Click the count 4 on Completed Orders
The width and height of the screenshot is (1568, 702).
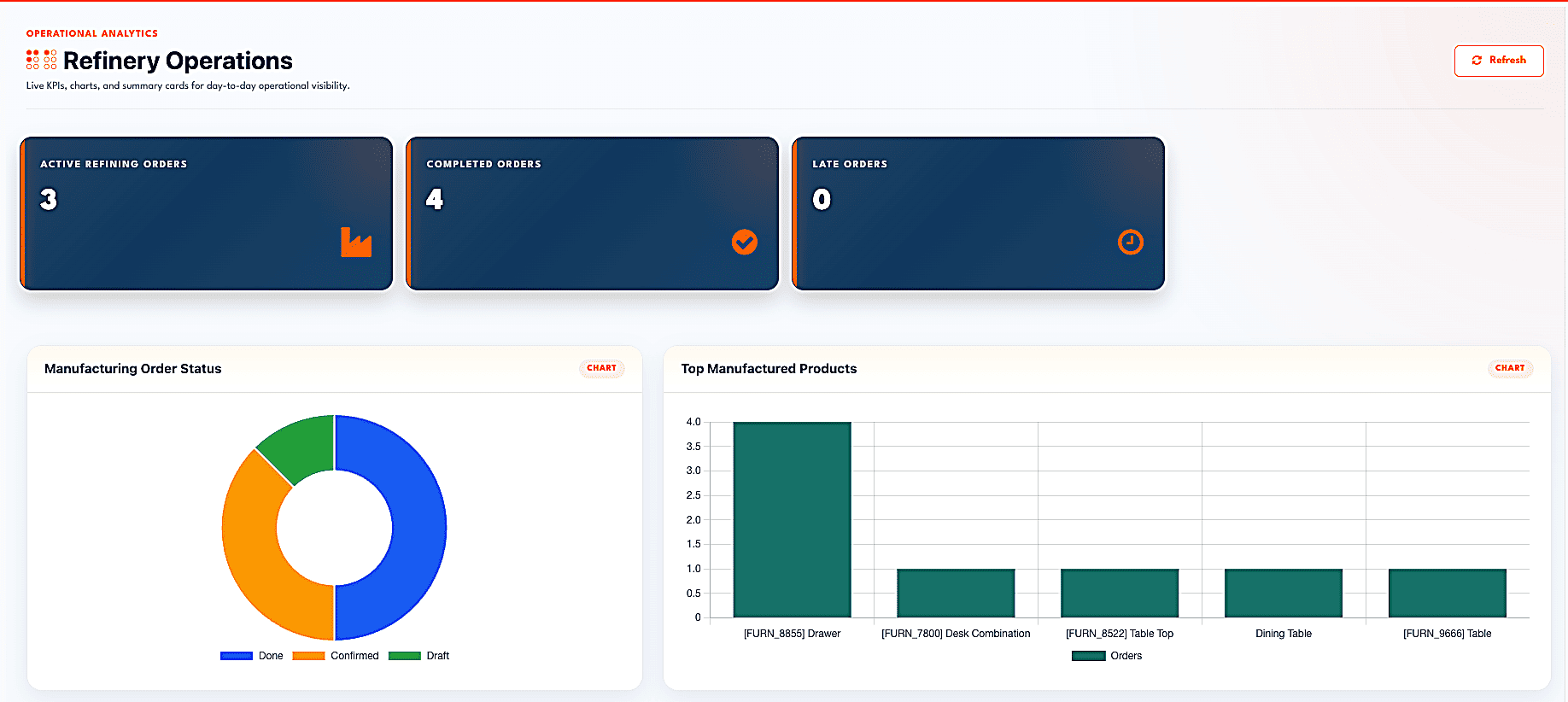pyautogui.click(x=435, y=199)
